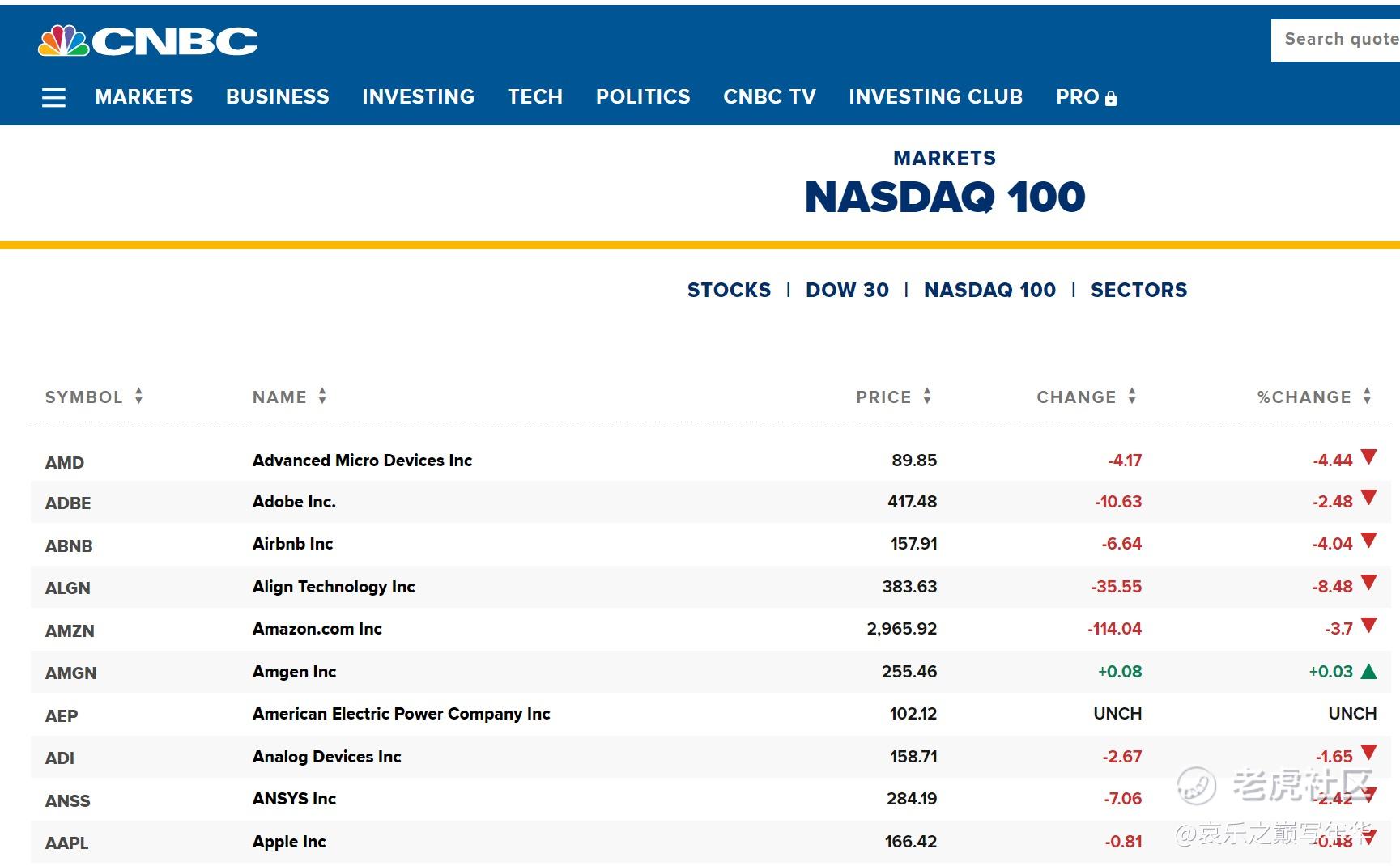
Task: Click the PRO lock icon
Action: click(1111, 98)
